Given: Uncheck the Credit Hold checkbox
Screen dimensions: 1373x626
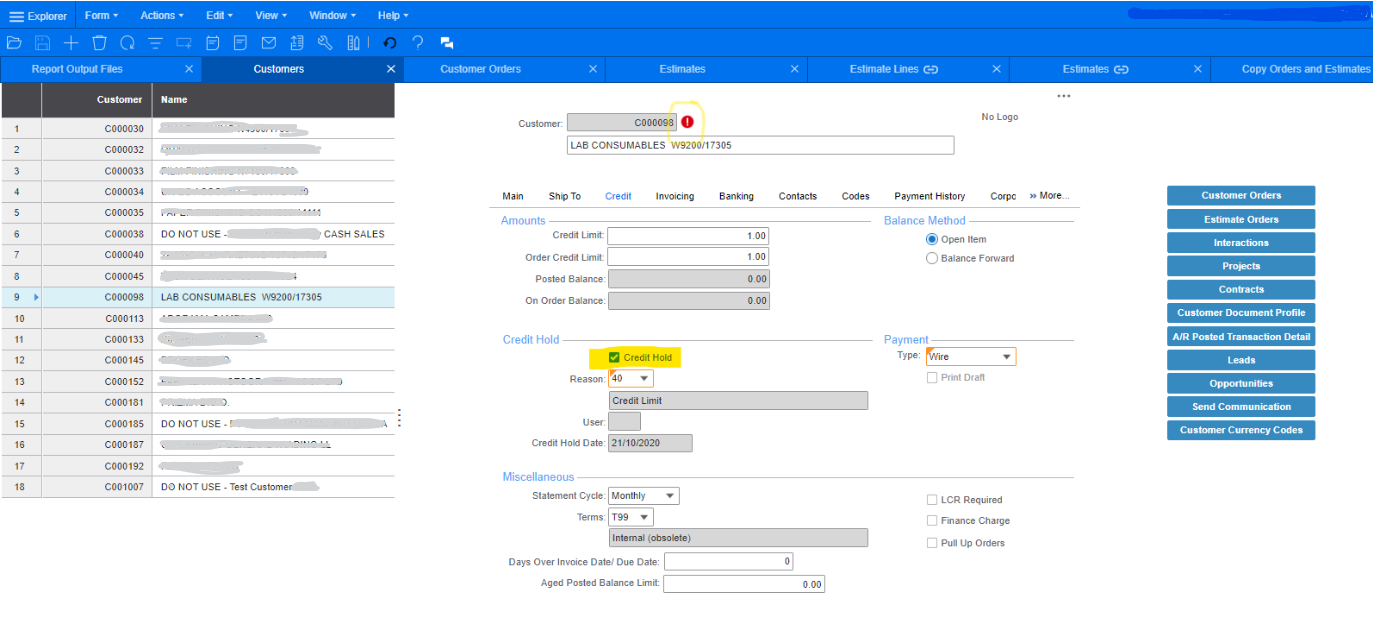Looking at the screenshot, I should pos(614,358).
